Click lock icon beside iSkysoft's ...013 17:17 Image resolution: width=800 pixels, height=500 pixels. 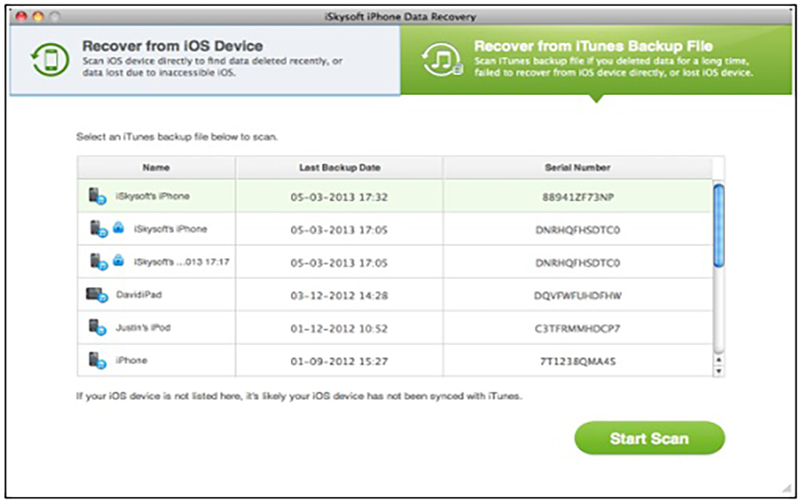point(118,261)
